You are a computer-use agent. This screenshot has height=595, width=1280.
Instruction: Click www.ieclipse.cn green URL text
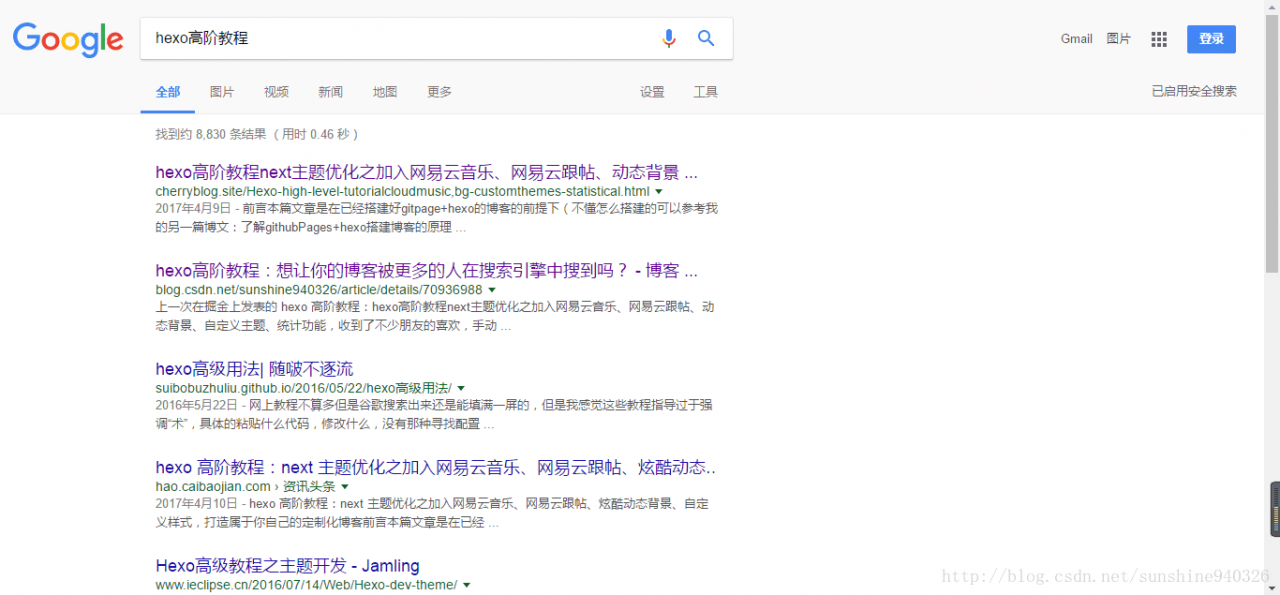click(x=306, y=585)
